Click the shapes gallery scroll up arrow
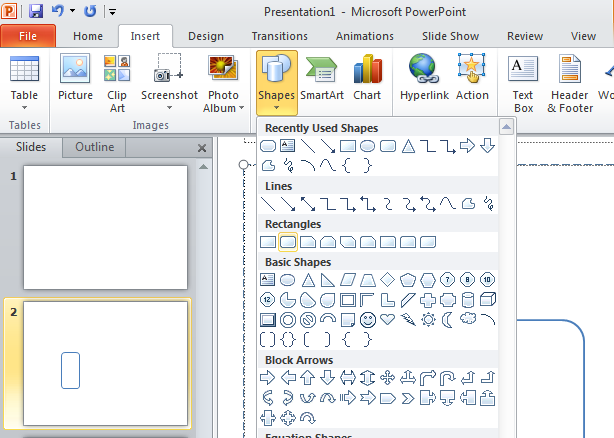The width and height of the screenshot is (614, 438). point(506,127)
